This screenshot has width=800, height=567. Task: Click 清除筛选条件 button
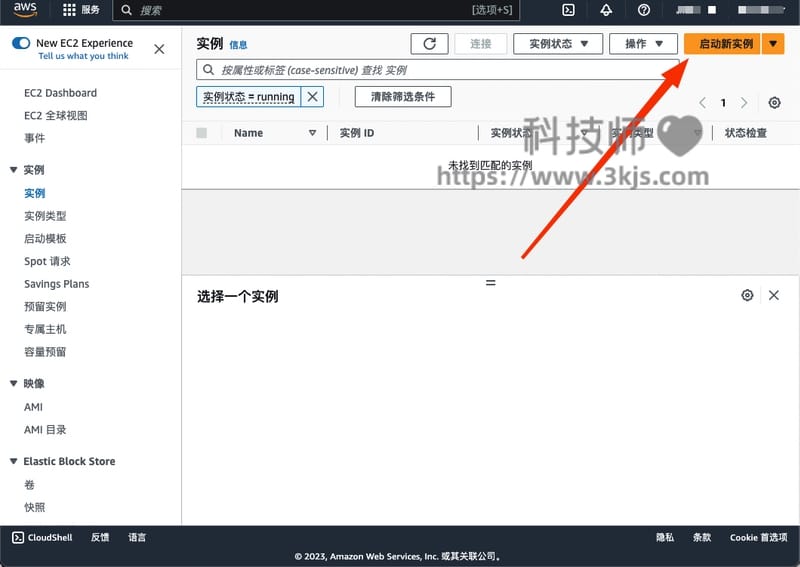403,96
